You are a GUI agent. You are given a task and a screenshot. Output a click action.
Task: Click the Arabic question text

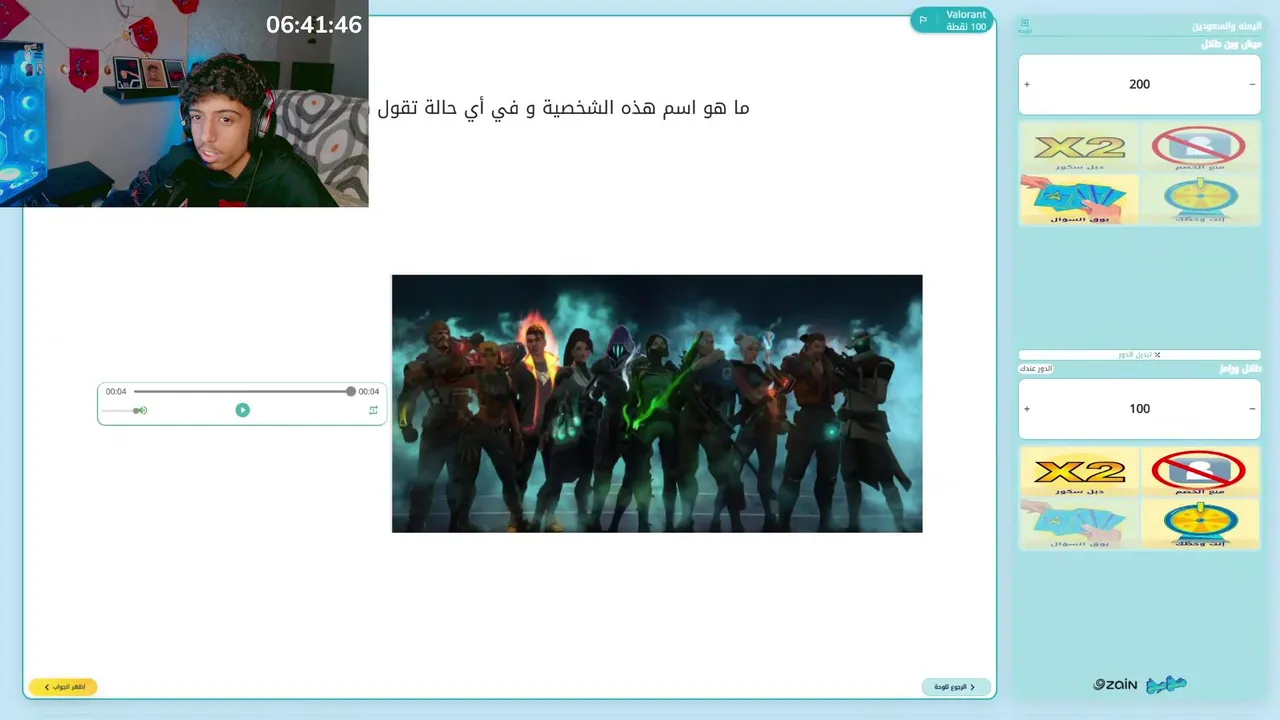coord(563,108)
